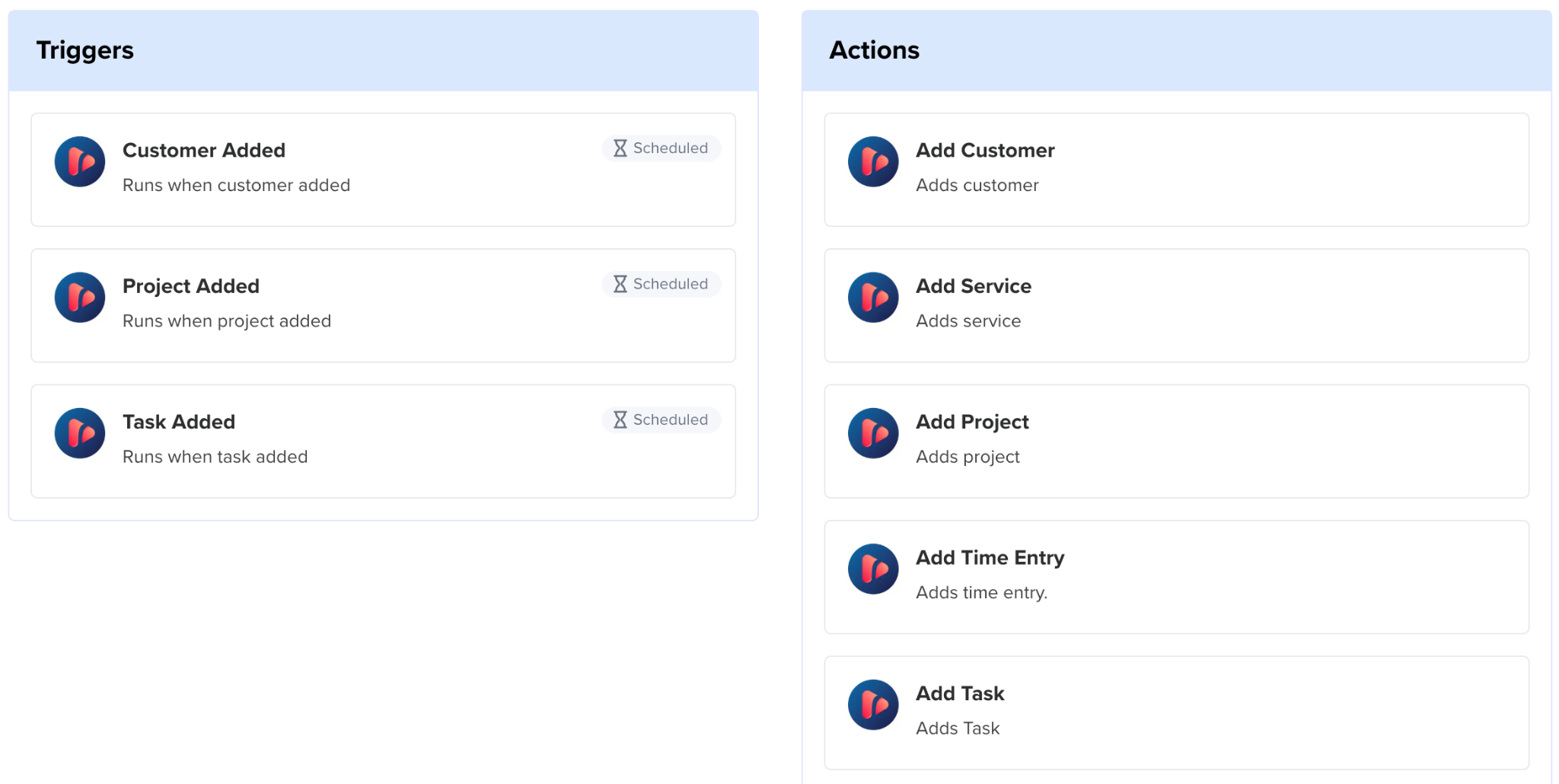Open the Add Task action title

point(960,693)
